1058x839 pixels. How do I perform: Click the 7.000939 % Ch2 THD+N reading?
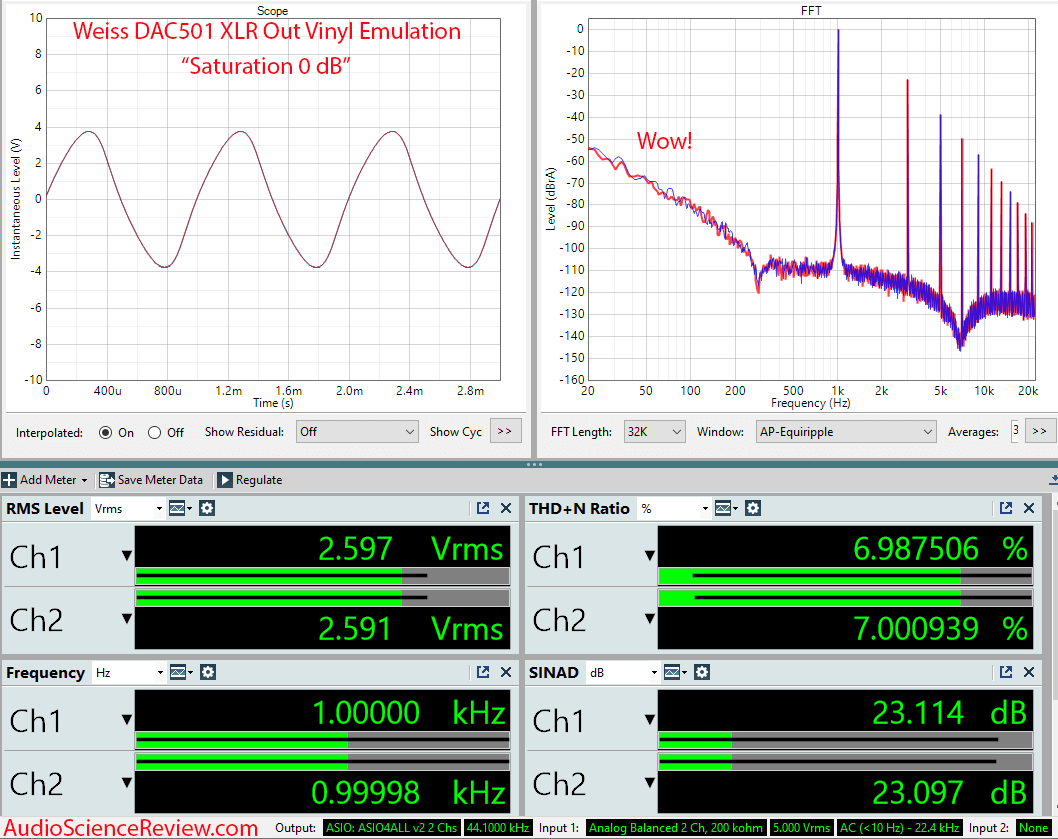941,628
